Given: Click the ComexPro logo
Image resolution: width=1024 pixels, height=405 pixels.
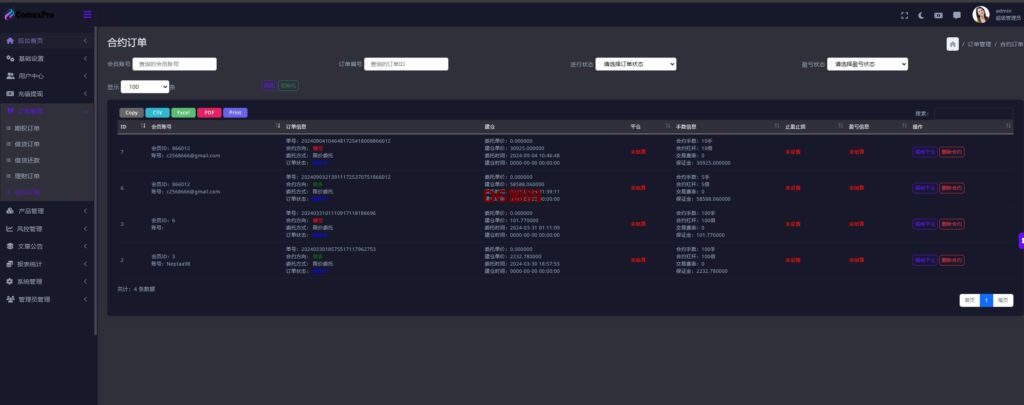Looking at the screenshot, I should (x=30, y=14).
